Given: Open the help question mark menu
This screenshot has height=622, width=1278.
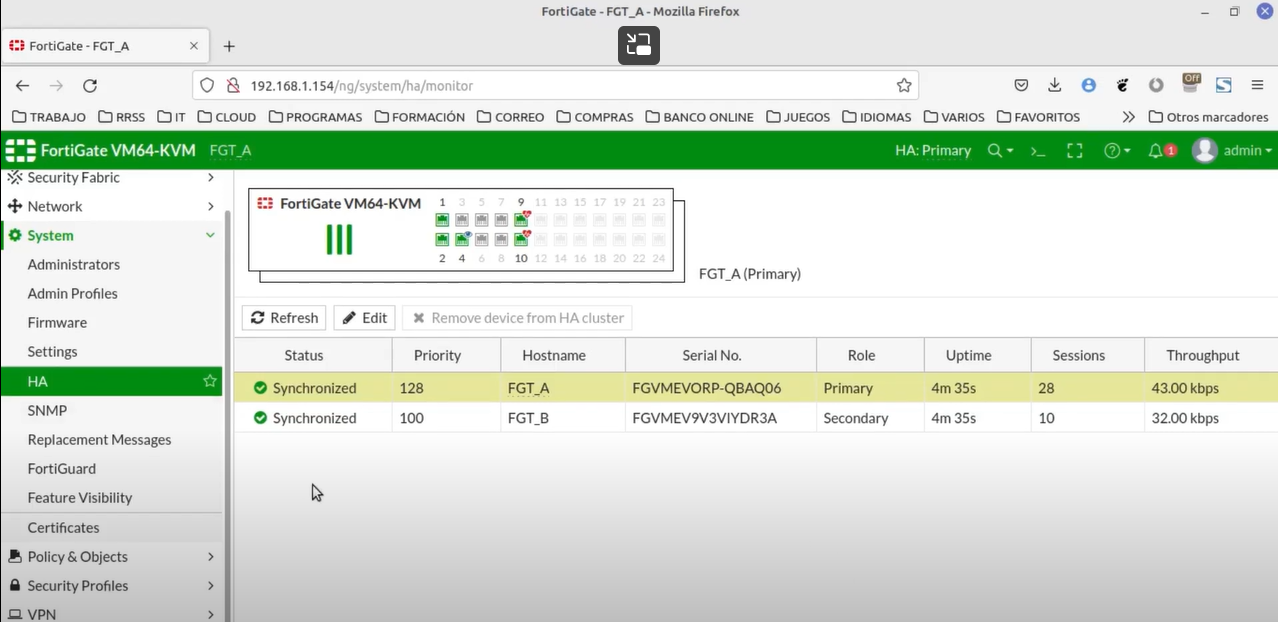Looking at the screenshot, I should pos(1116,151).
